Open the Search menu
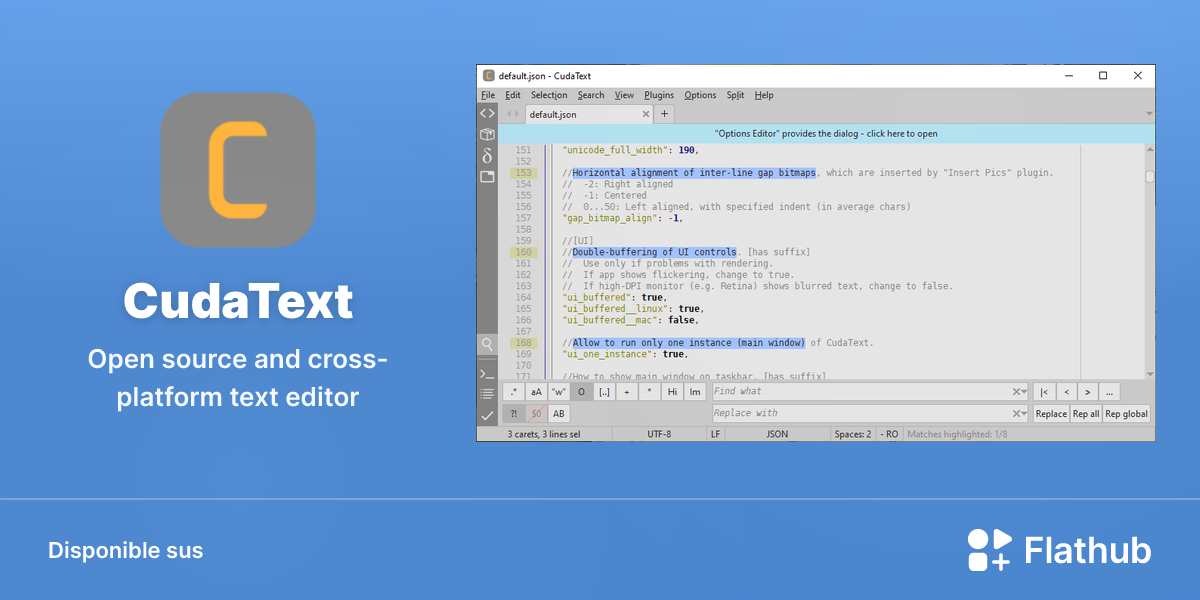Viewport: 1200px width, 600px height. click(x=591, y=95)
